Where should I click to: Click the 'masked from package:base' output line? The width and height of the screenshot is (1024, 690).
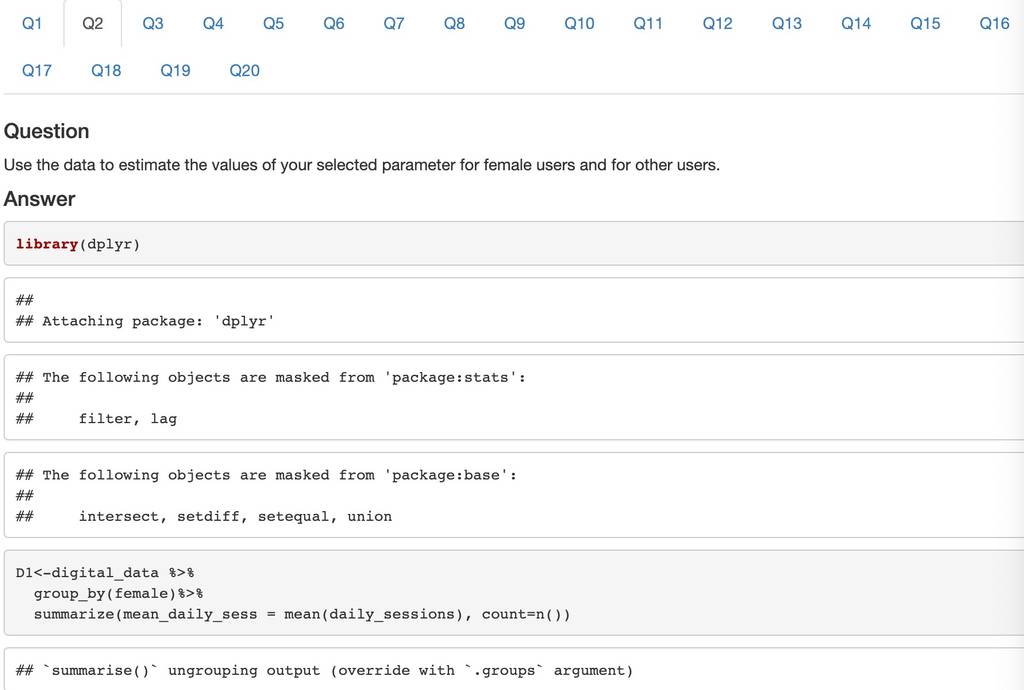pyautogui.click(x=266, y=475)
